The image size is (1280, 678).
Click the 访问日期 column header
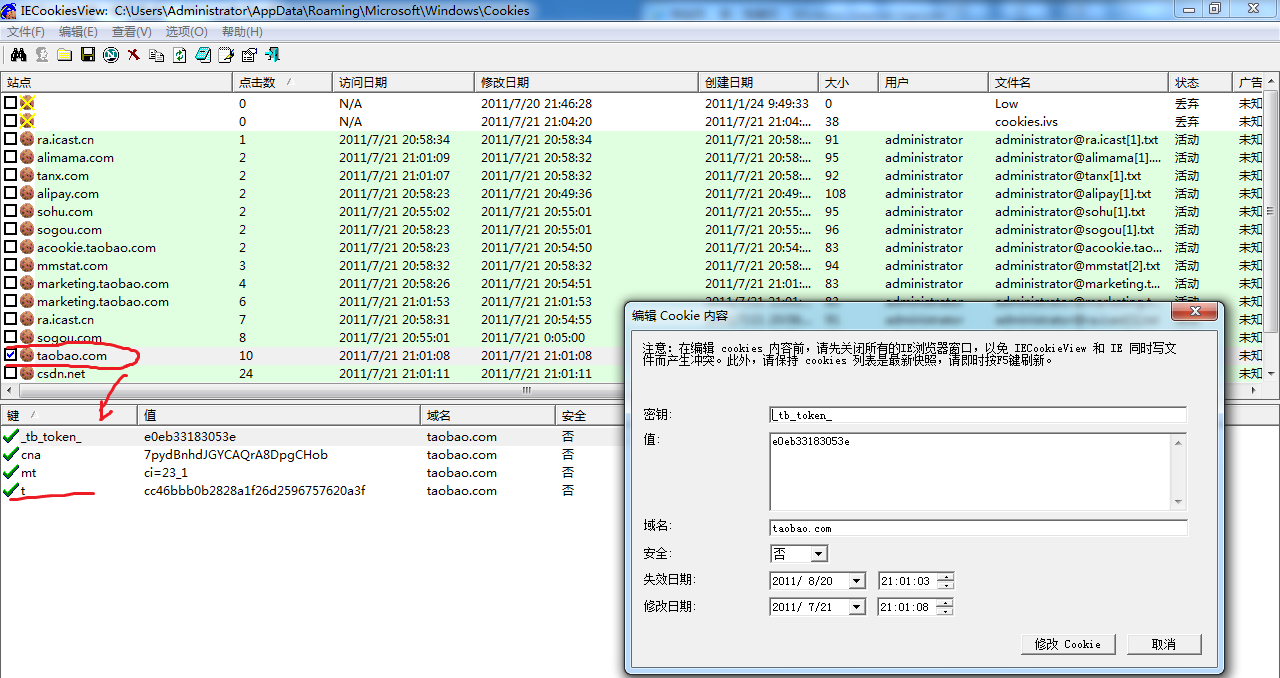pyautogui.click(x=404, y=82)
